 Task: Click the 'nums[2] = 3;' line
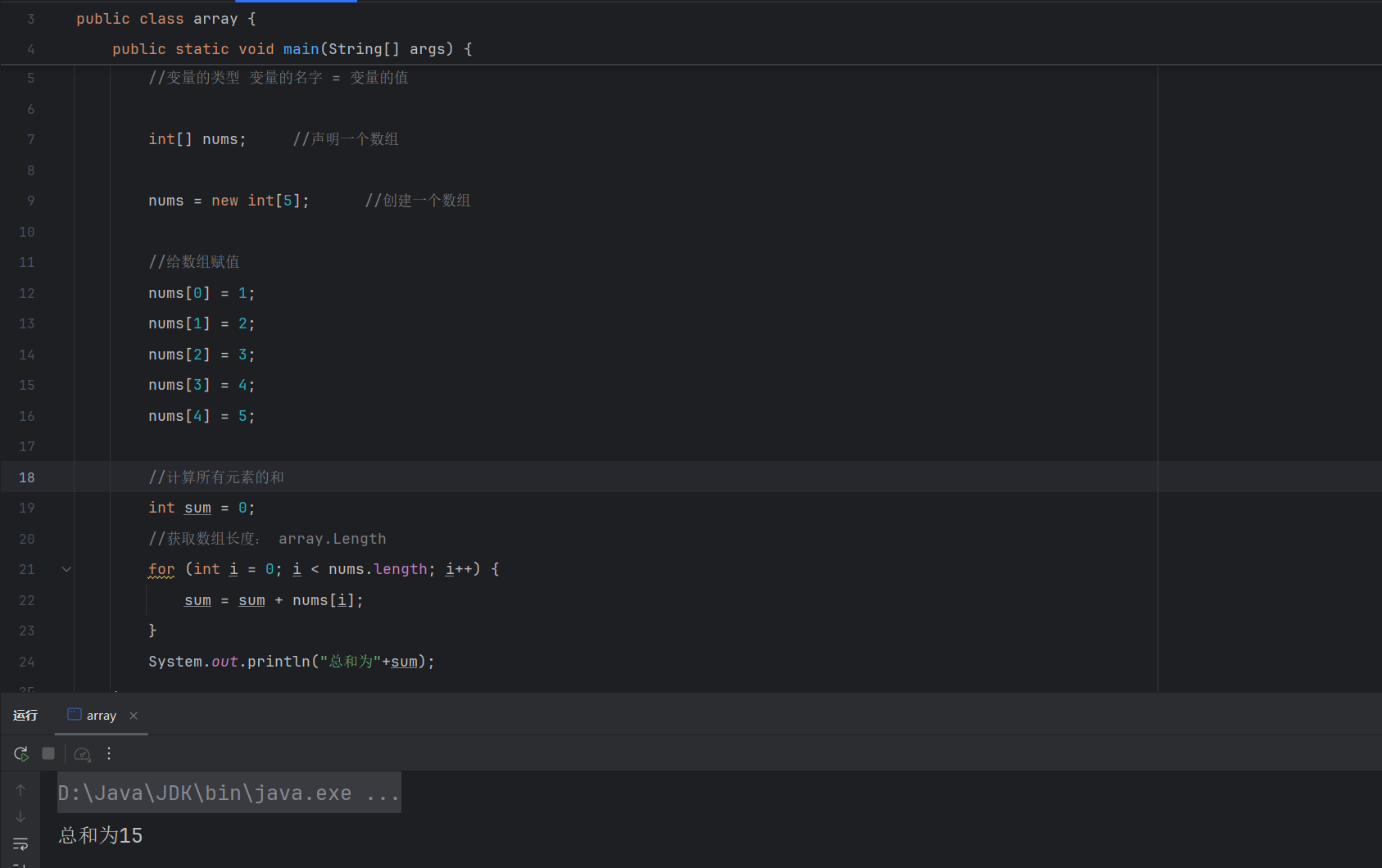(202, 355)
